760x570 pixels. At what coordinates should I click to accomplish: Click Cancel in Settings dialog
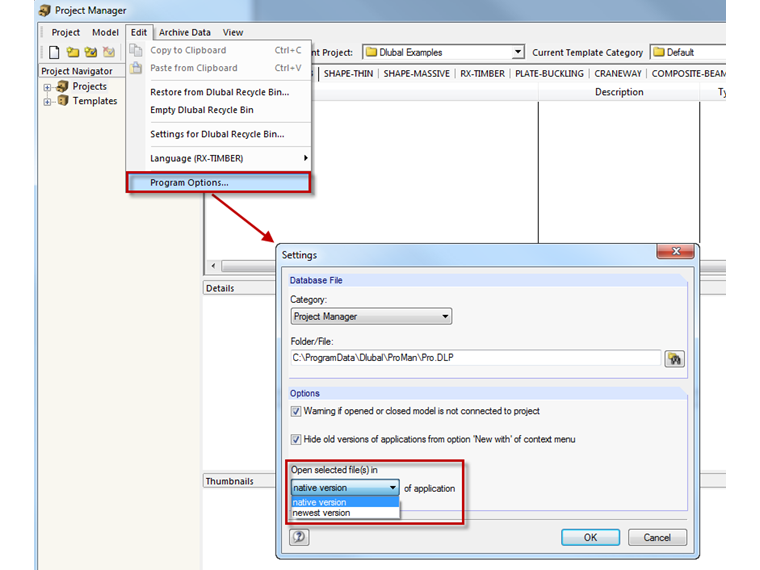tap(657, 538)
